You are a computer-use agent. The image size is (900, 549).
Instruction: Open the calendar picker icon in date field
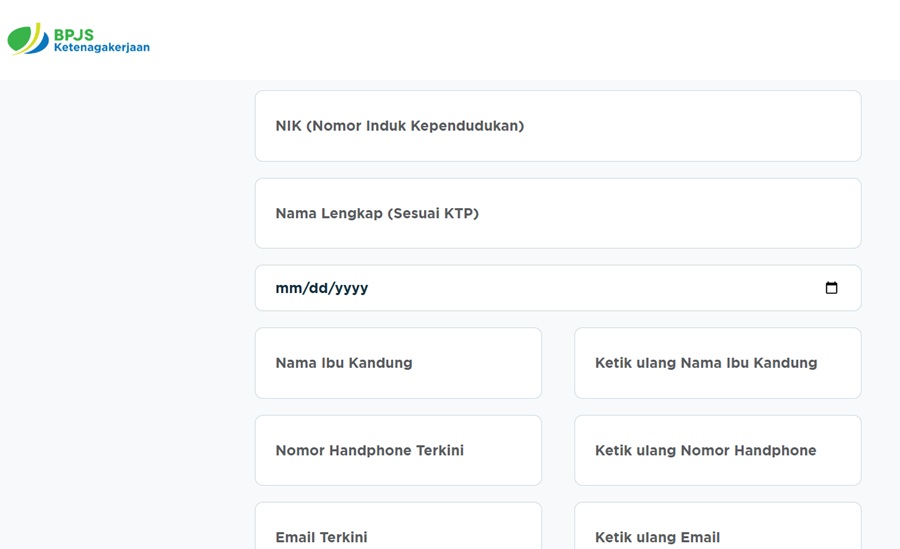click(x=831, y=288)
